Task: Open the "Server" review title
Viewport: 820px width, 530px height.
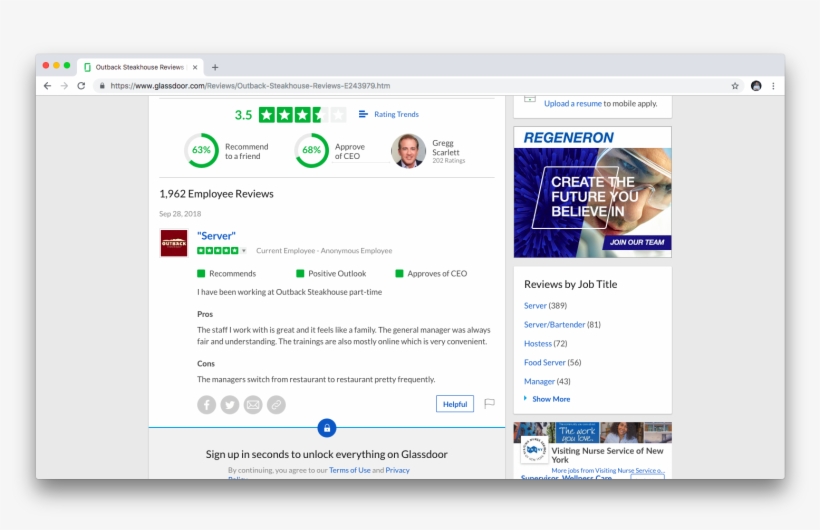Action: (x=216, y=236)
